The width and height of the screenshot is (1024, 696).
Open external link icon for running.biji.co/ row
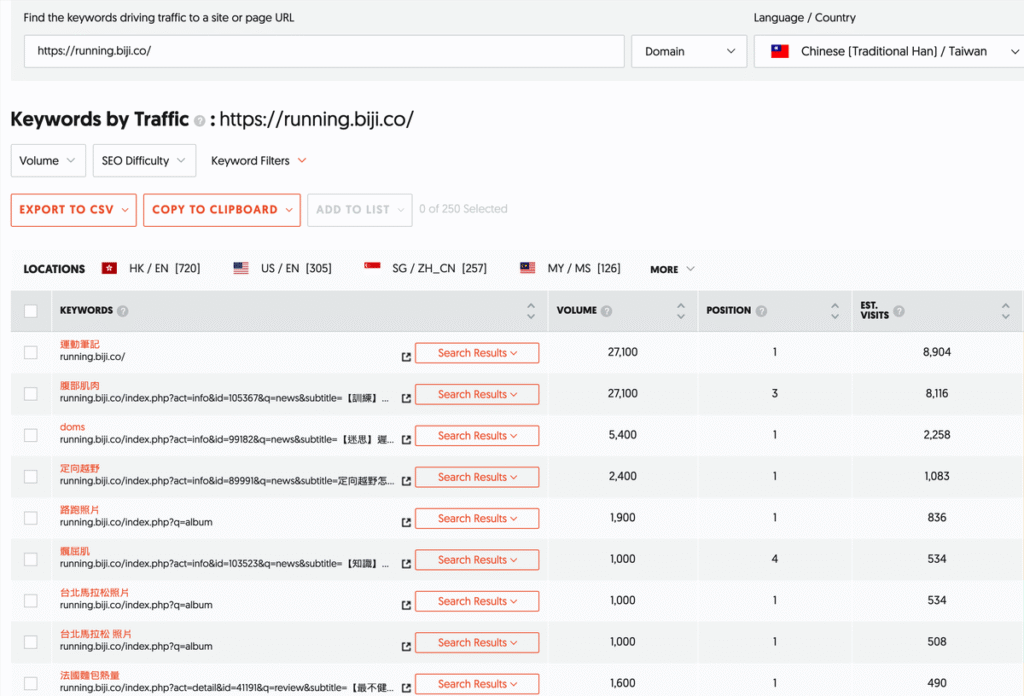pyautogui.click(x=406, y=356)
